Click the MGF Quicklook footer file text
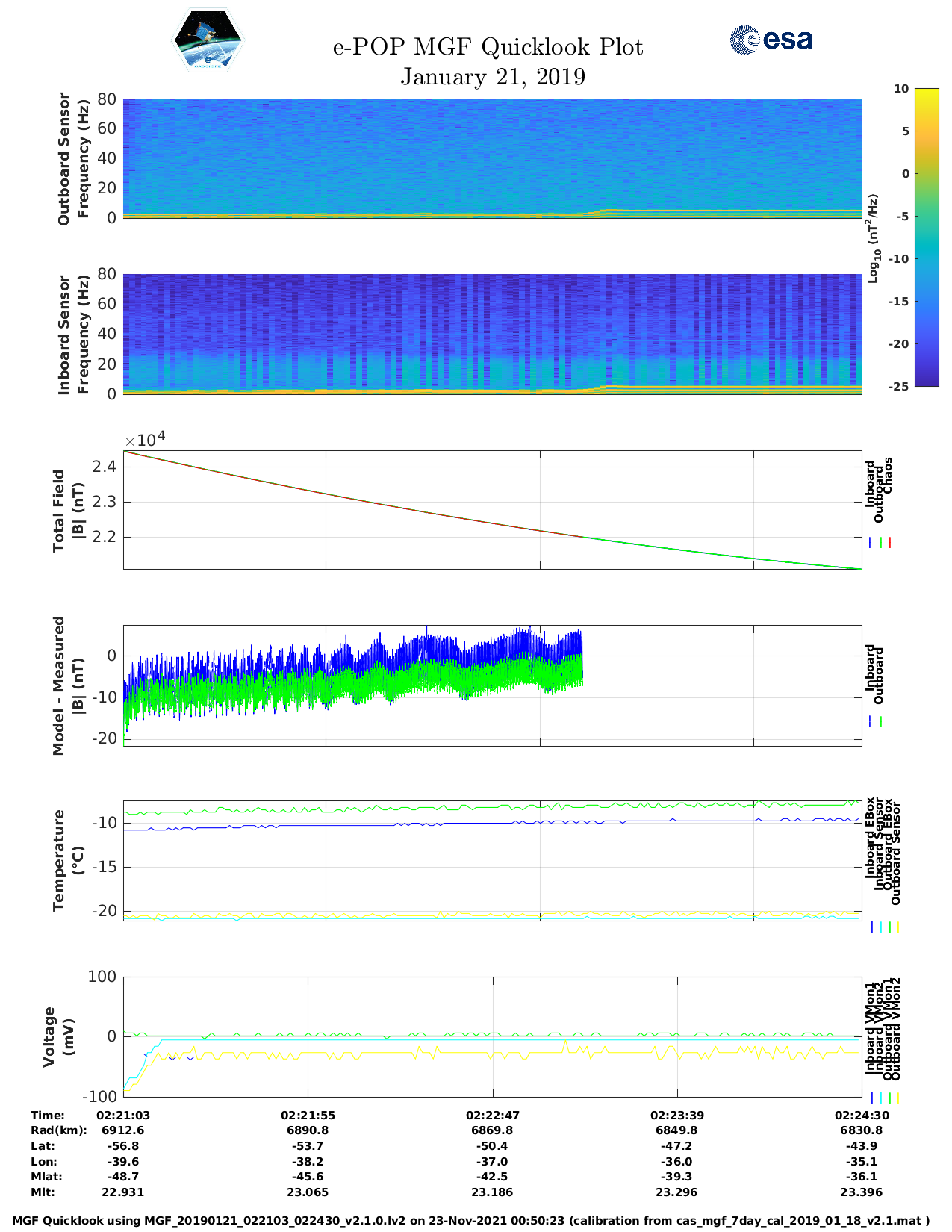952x1232 pixels. [471, 1221]
